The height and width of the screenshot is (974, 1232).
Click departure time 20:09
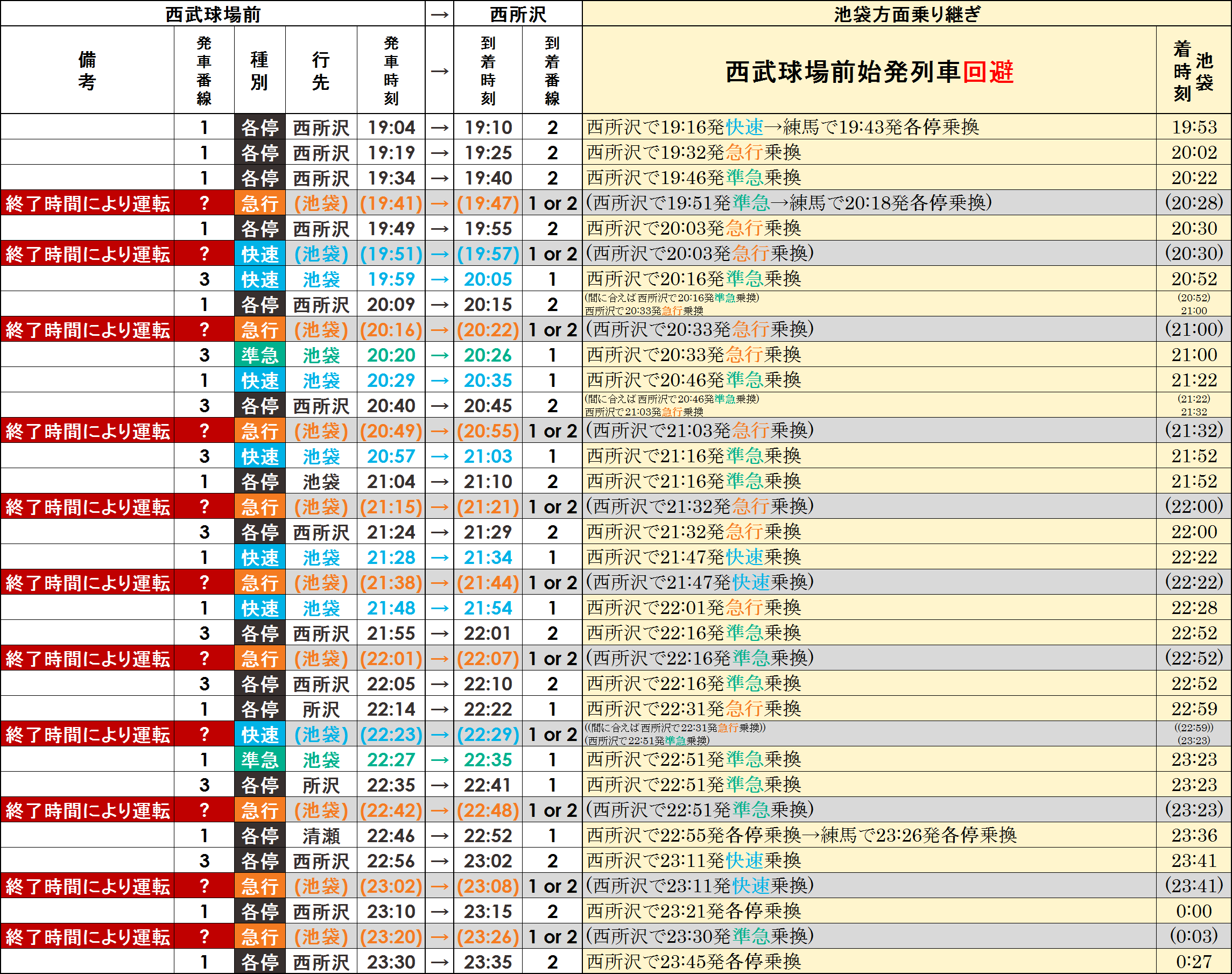coord(391,305)
